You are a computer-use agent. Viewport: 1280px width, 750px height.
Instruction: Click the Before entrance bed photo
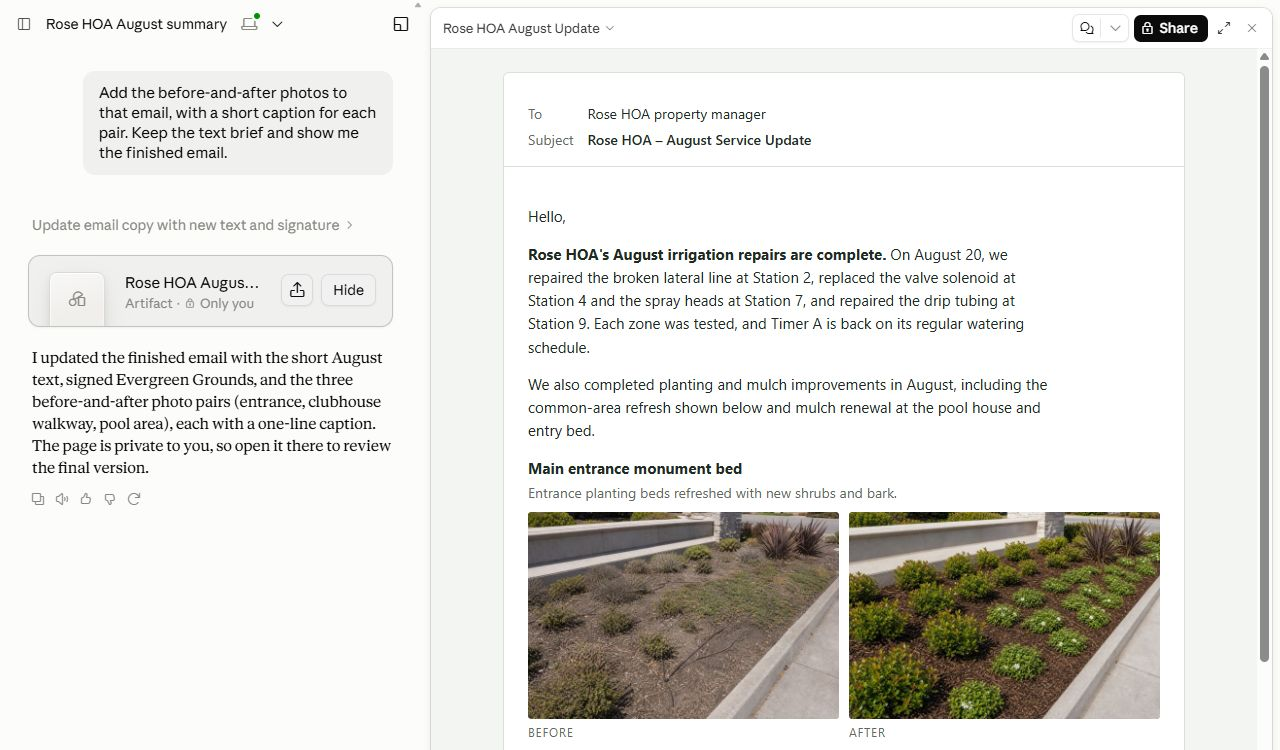[x=683, y=615]
